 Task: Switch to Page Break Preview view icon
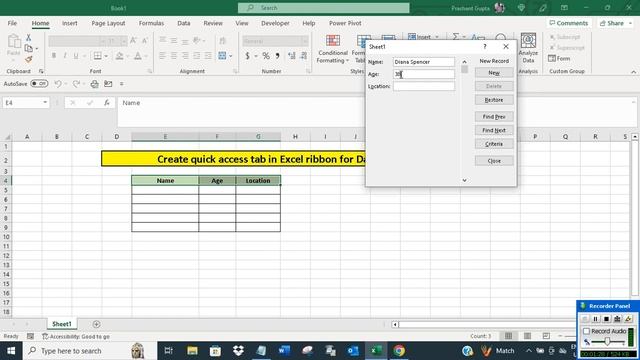(546, 336)
